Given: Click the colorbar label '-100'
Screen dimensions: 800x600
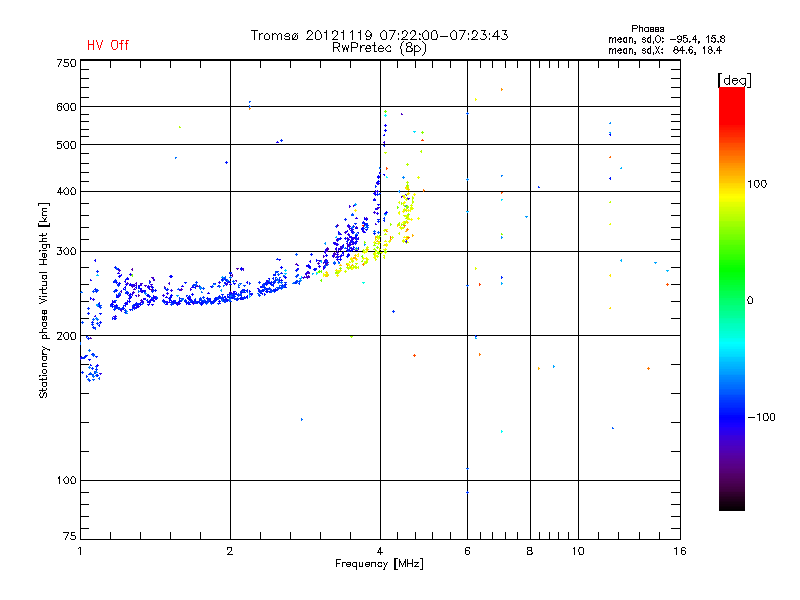Looking at the screenshot, I should [x=761, y=417].
